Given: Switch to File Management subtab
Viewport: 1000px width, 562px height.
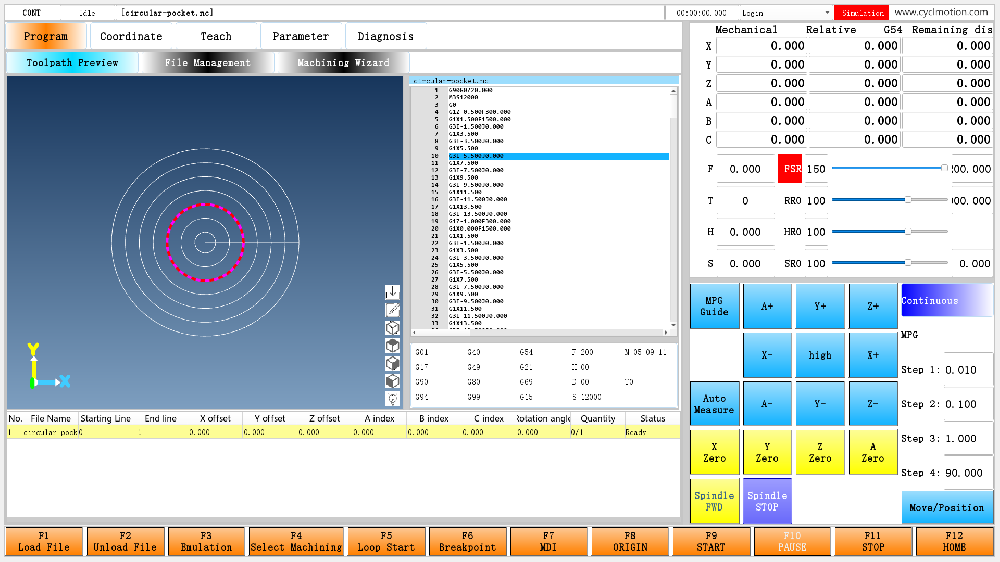Looking at the screenshot, I should coord(207,63).
